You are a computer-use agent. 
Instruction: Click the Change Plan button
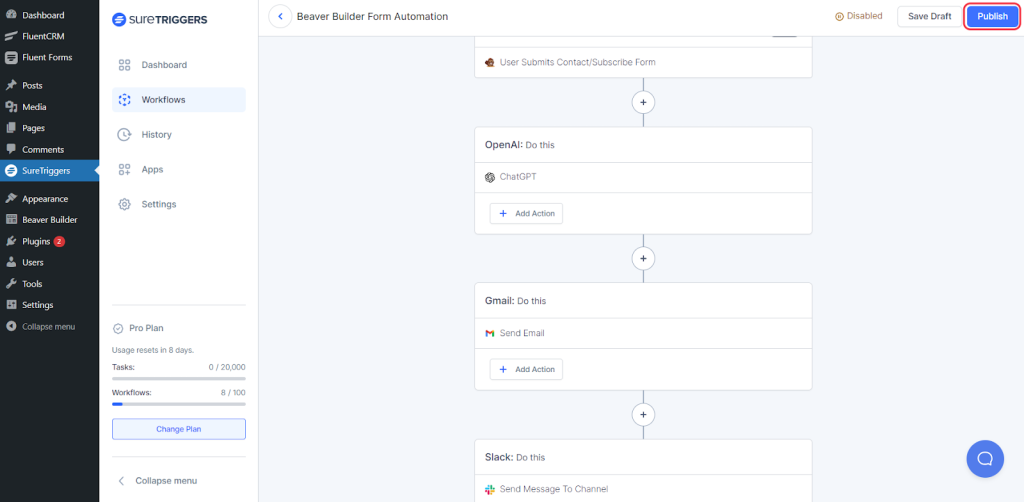coord(178,429)
